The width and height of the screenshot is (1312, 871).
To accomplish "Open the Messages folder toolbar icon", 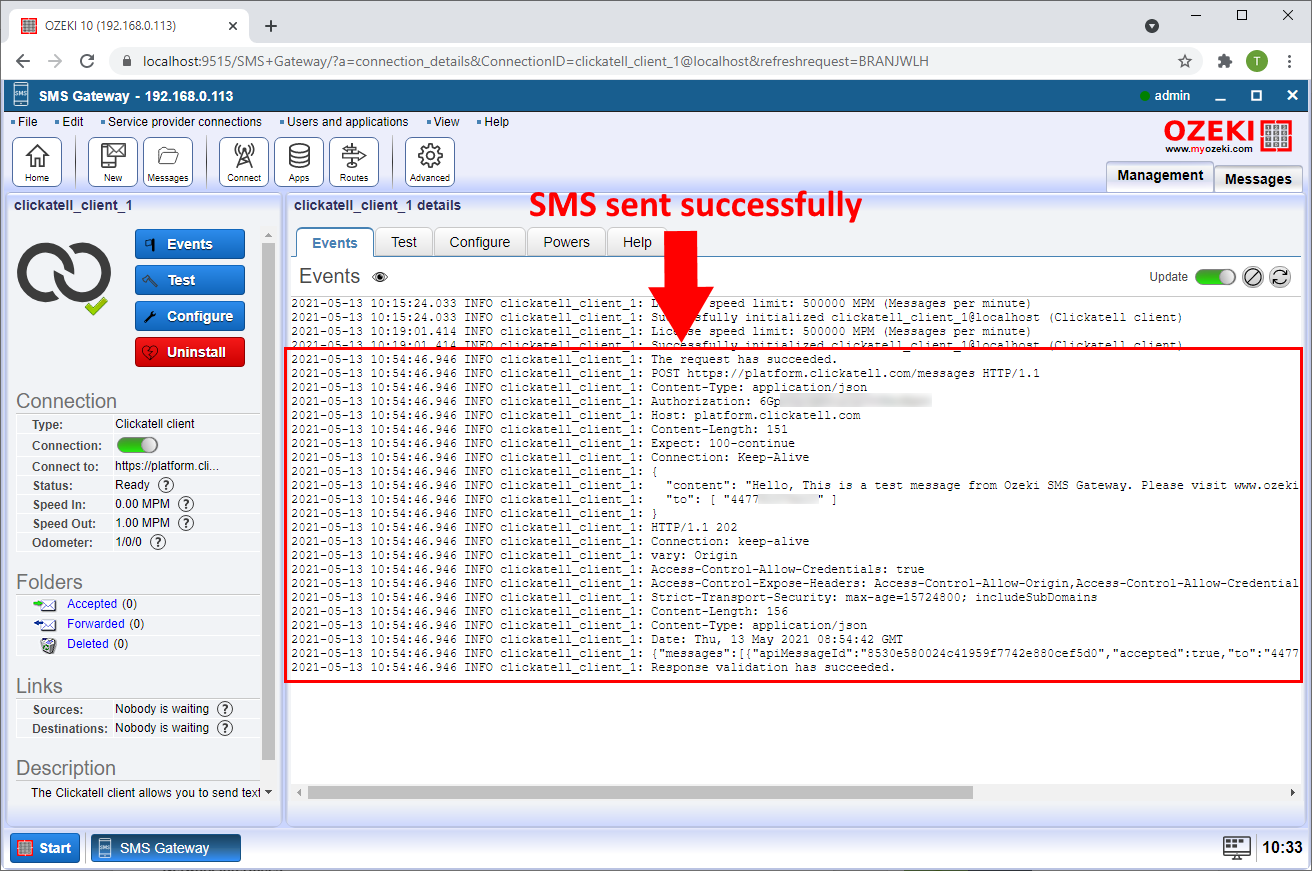I will [x=168, y=162].
